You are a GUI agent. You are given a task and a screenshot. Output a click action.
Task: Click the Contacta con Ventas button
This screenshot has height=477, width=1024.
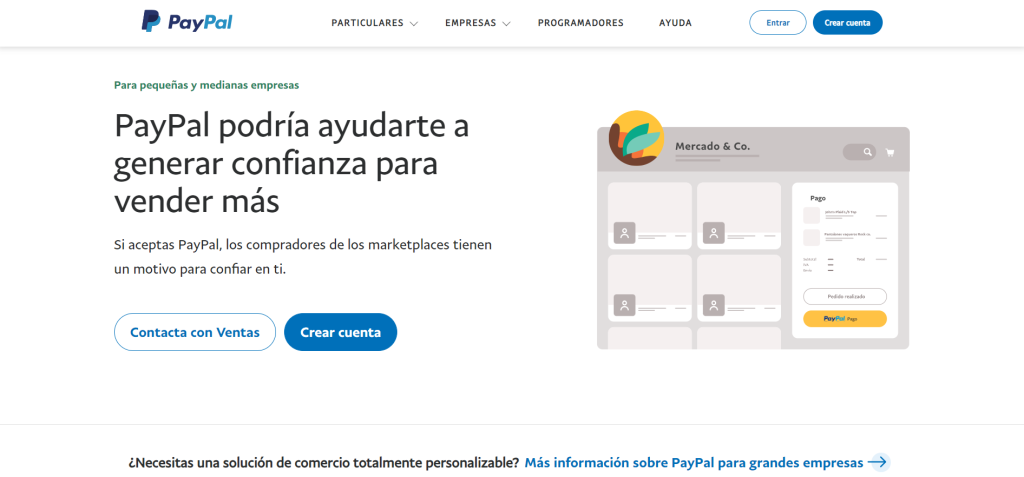point(195,332)
